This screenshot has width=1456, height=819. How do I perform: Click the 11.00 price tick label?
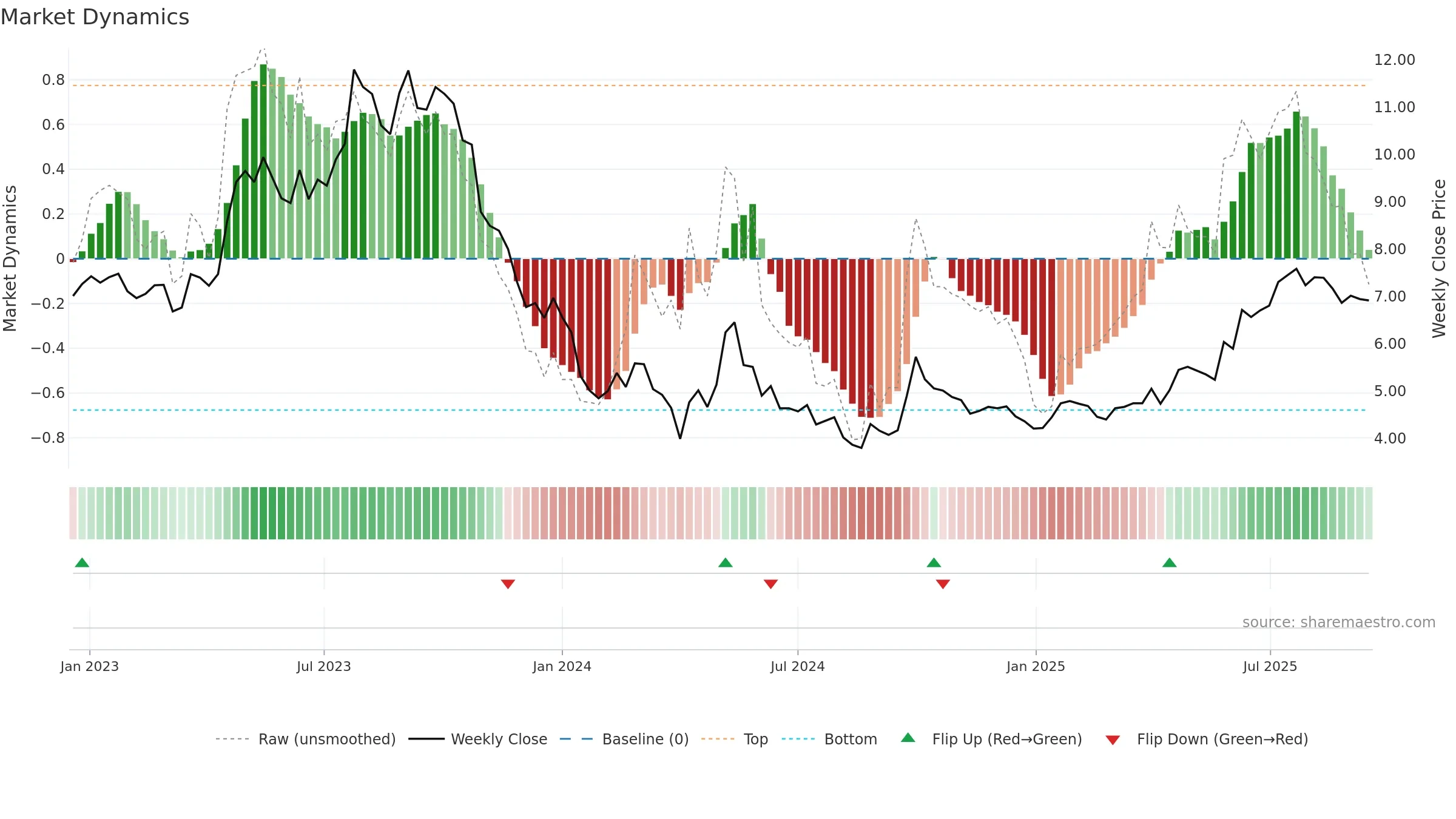[x=1394, y=107]
